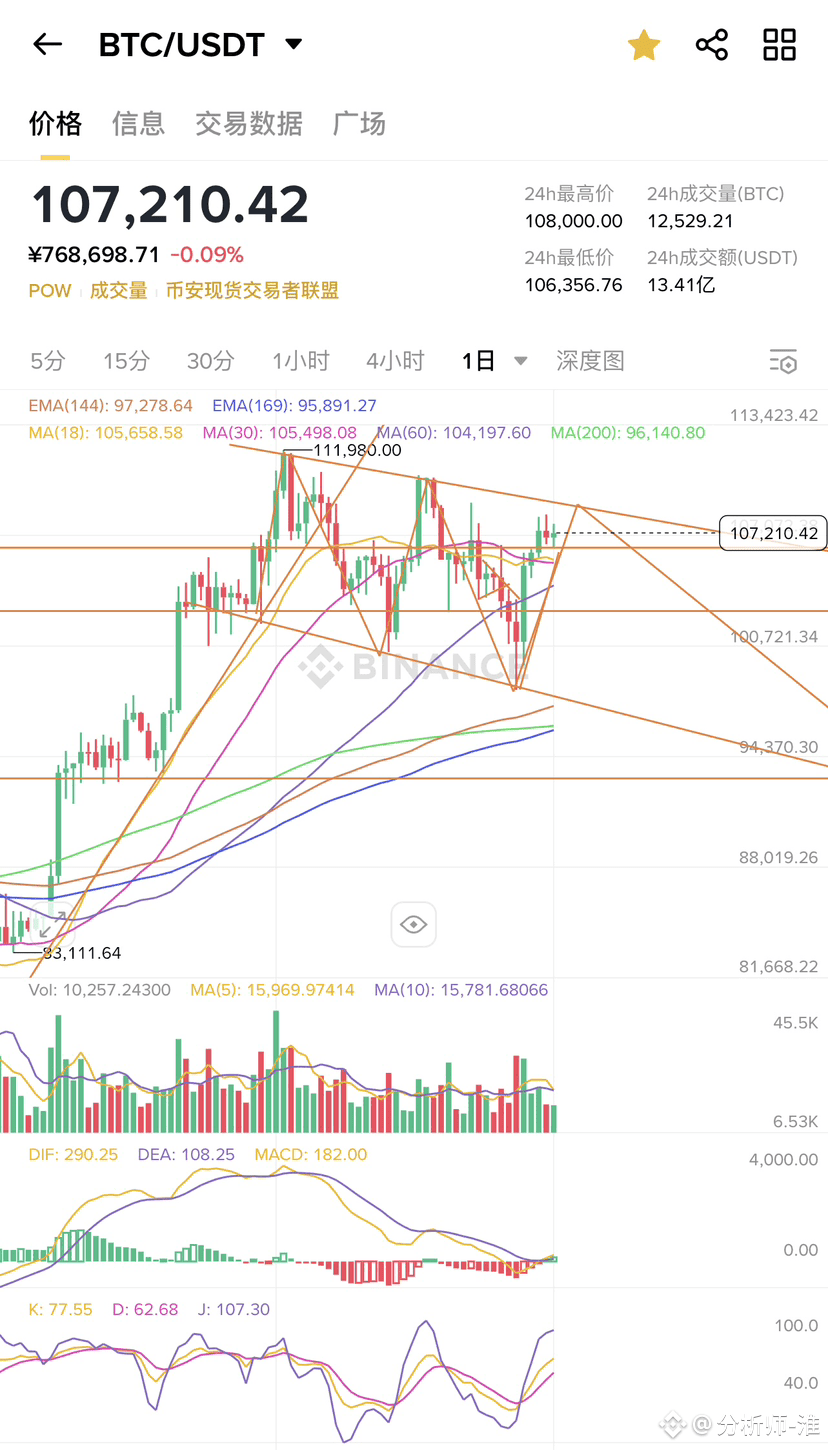Tap the large price 107,210.42 header
Image resolution: width=828 pixels, height=1450 pixels.
170,205
